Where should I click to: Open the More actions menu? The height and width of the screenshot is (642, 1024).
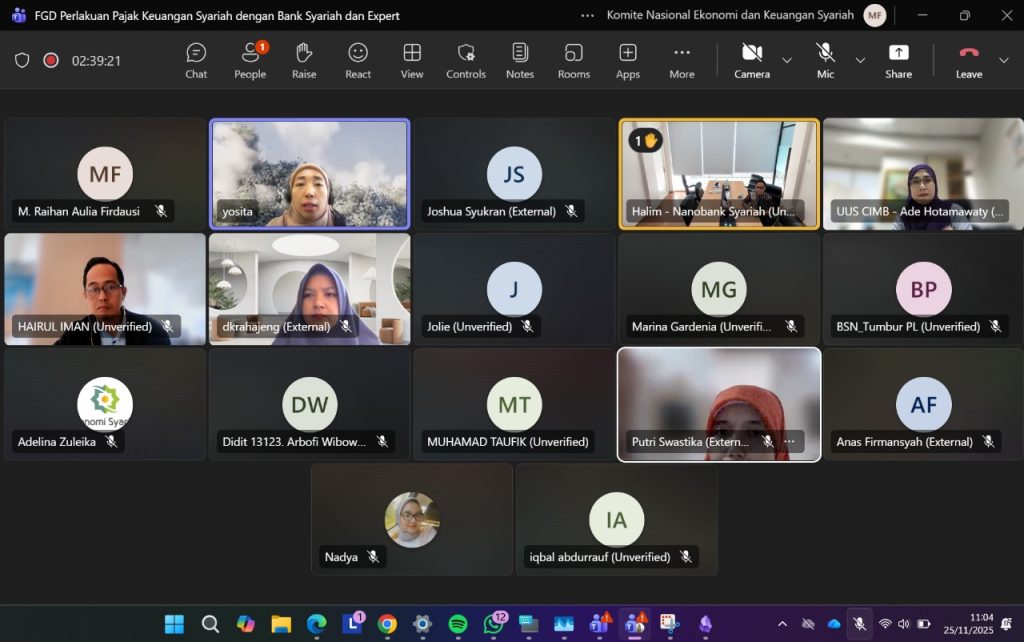[x=682, y=60]
